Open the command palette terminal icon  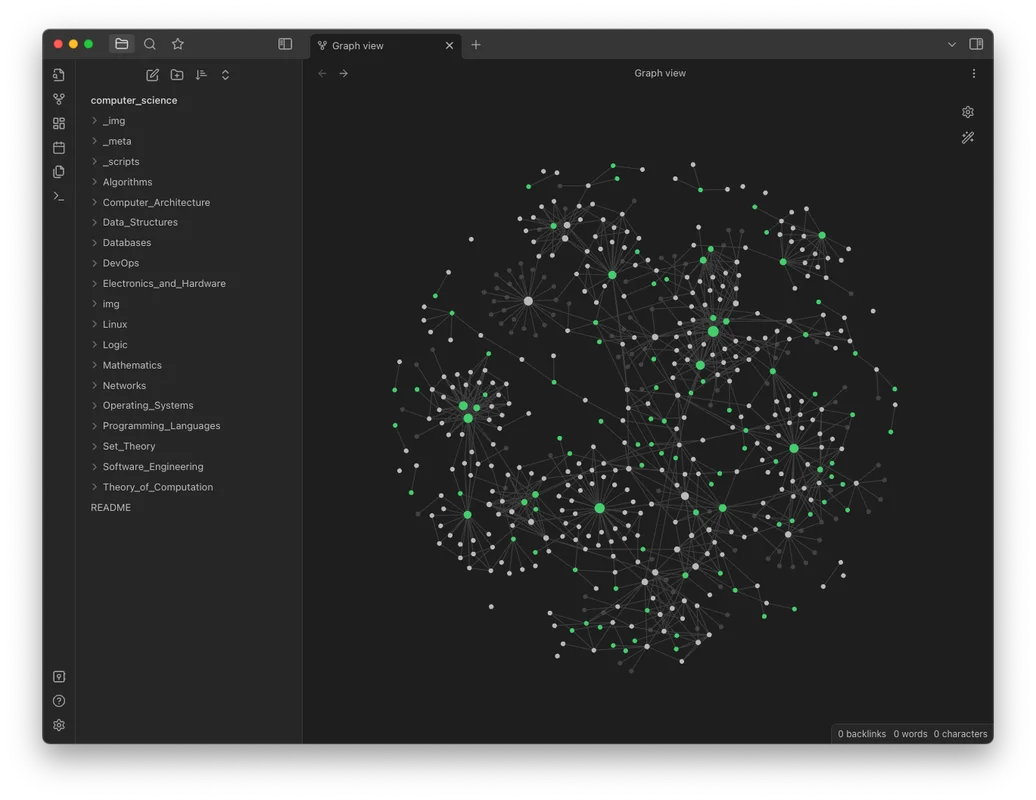59,196
